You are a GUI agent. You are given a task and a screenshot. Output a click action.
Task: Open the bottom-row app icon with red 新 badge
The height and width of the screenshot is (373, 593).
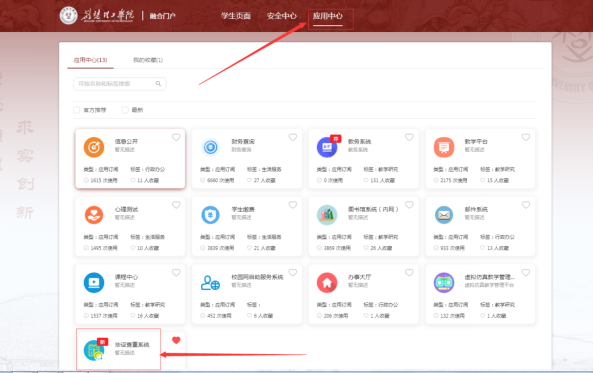click(x=94, y=350)
